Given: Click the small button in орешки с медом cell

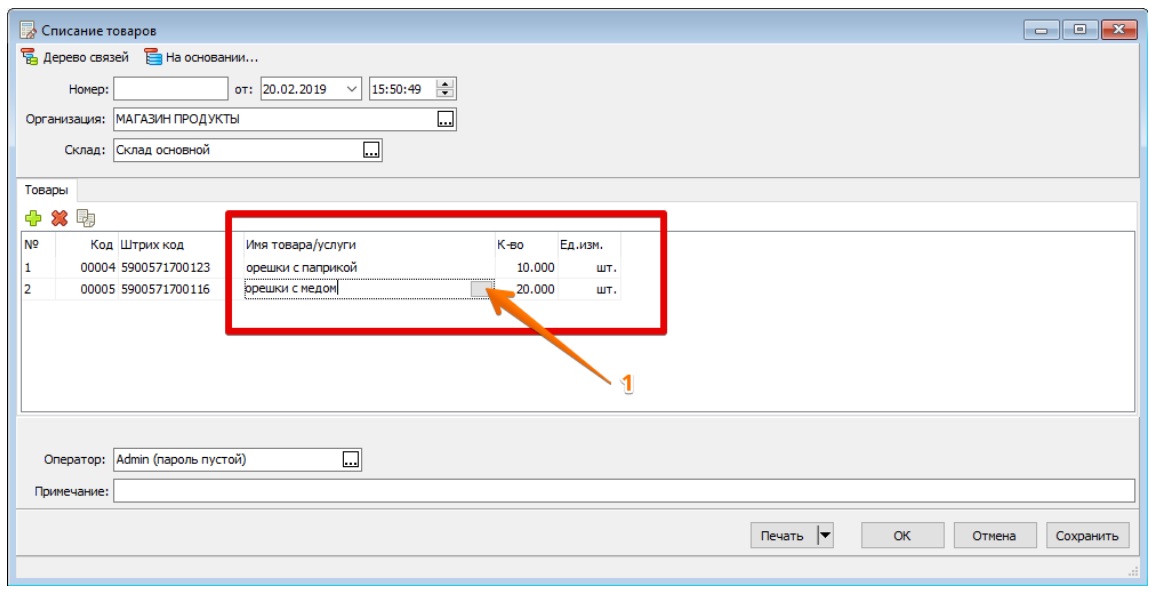Looking at the screenshot, I should click(482, 290).
